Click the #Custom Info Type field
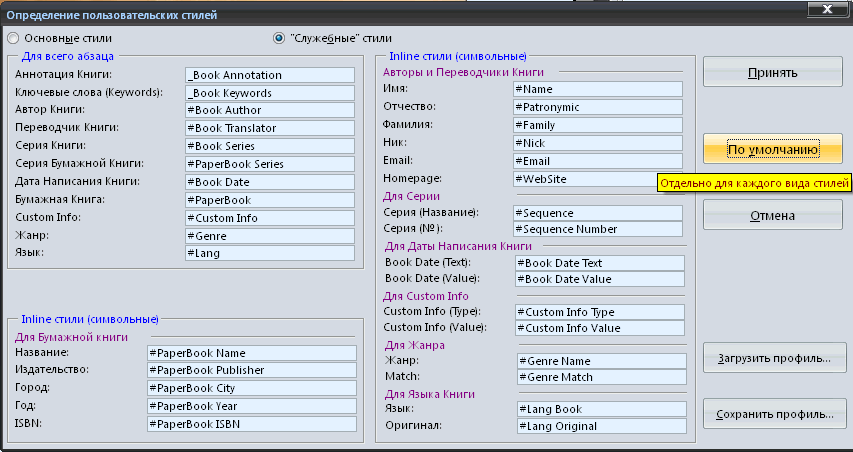853x452 pixels. [600, 312]
